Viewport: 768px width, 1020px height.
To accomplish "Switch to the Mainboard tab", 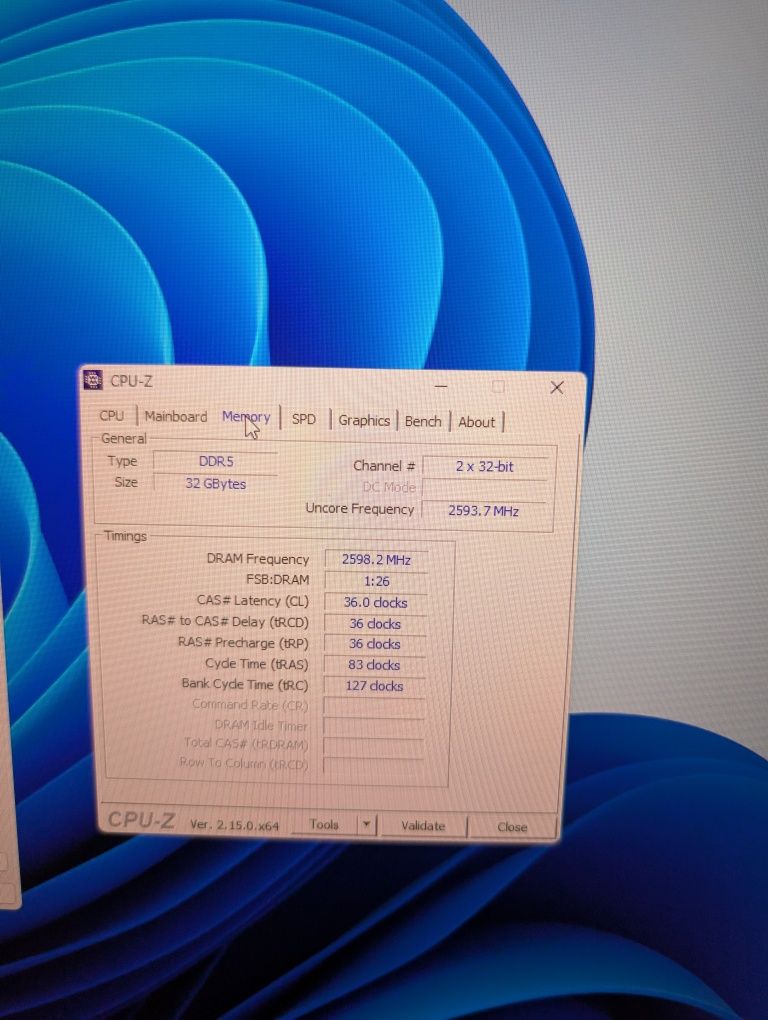I will tap(176, 416).
